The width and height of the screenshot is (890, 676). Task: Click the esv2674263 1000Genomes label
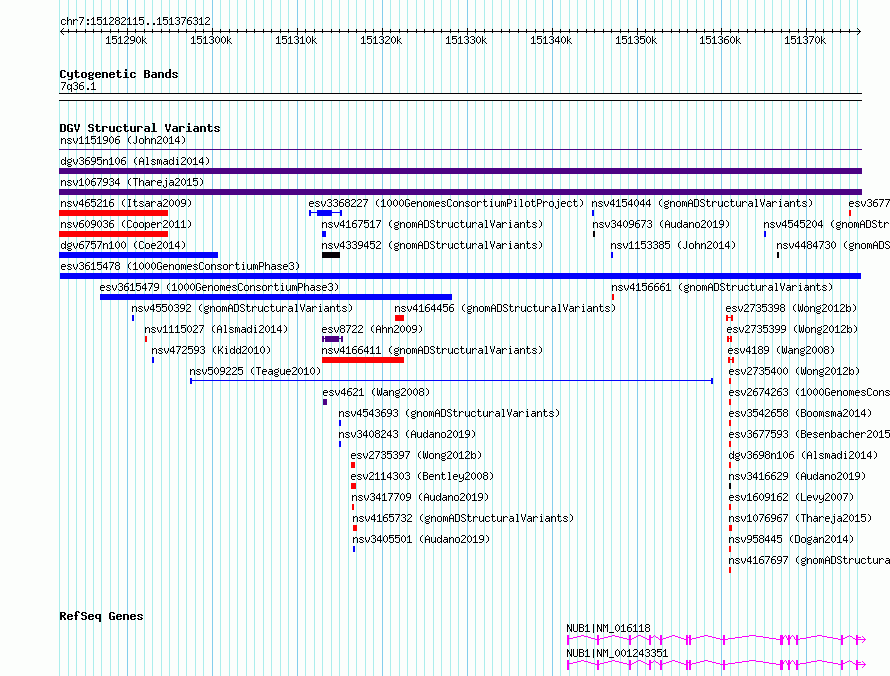809,392
